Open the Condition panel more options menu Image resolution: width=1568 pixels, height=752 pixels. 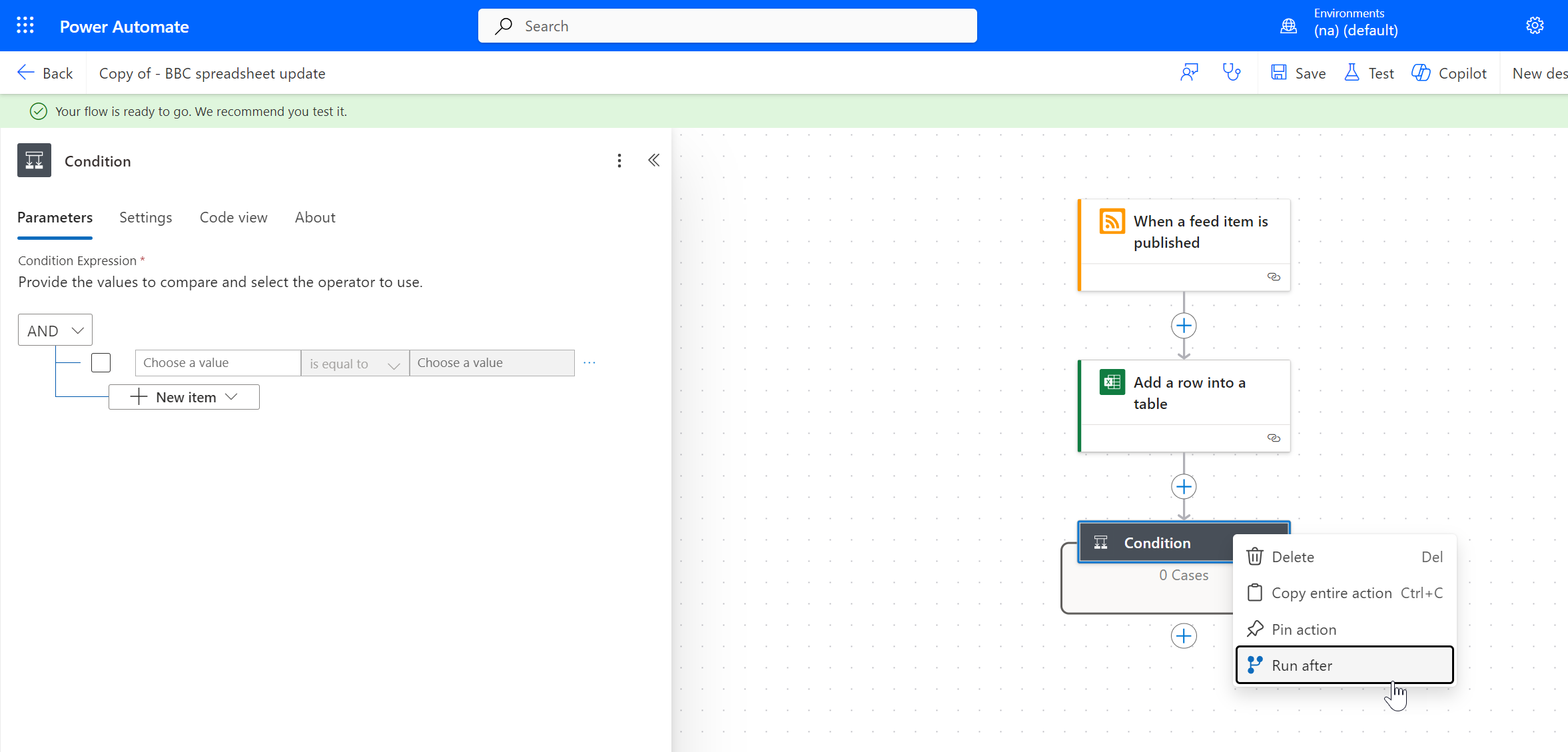(619, 161)
